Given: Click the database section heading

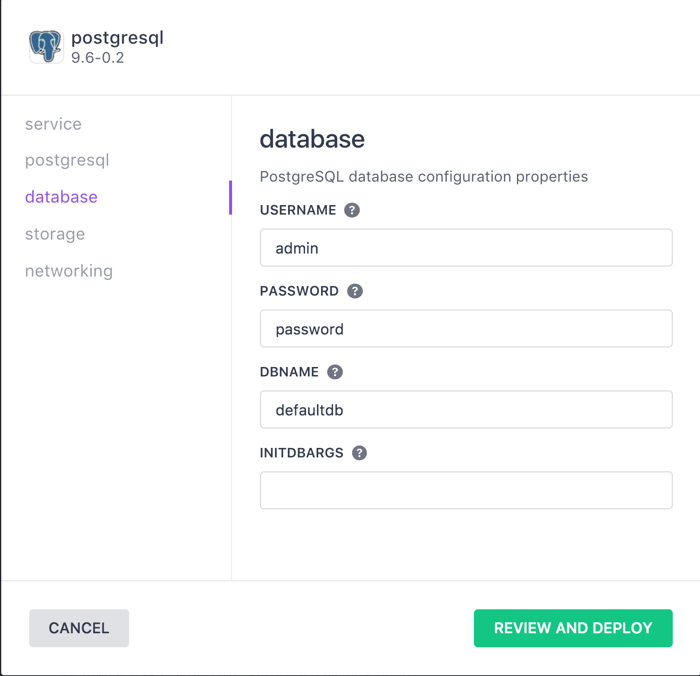Looking at the screenshot, I should 312,139.
